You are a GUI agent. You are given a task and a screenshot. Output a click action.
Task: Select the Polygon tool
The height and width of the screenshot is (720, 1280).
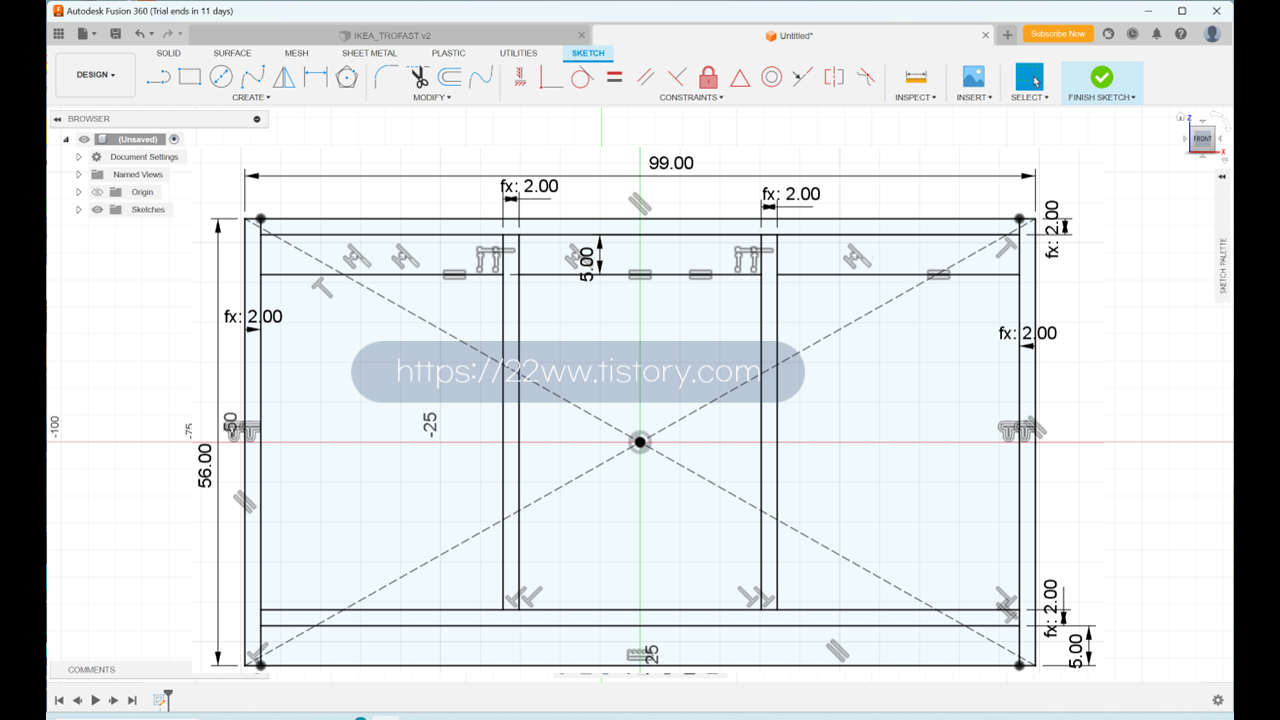point(347,77)
